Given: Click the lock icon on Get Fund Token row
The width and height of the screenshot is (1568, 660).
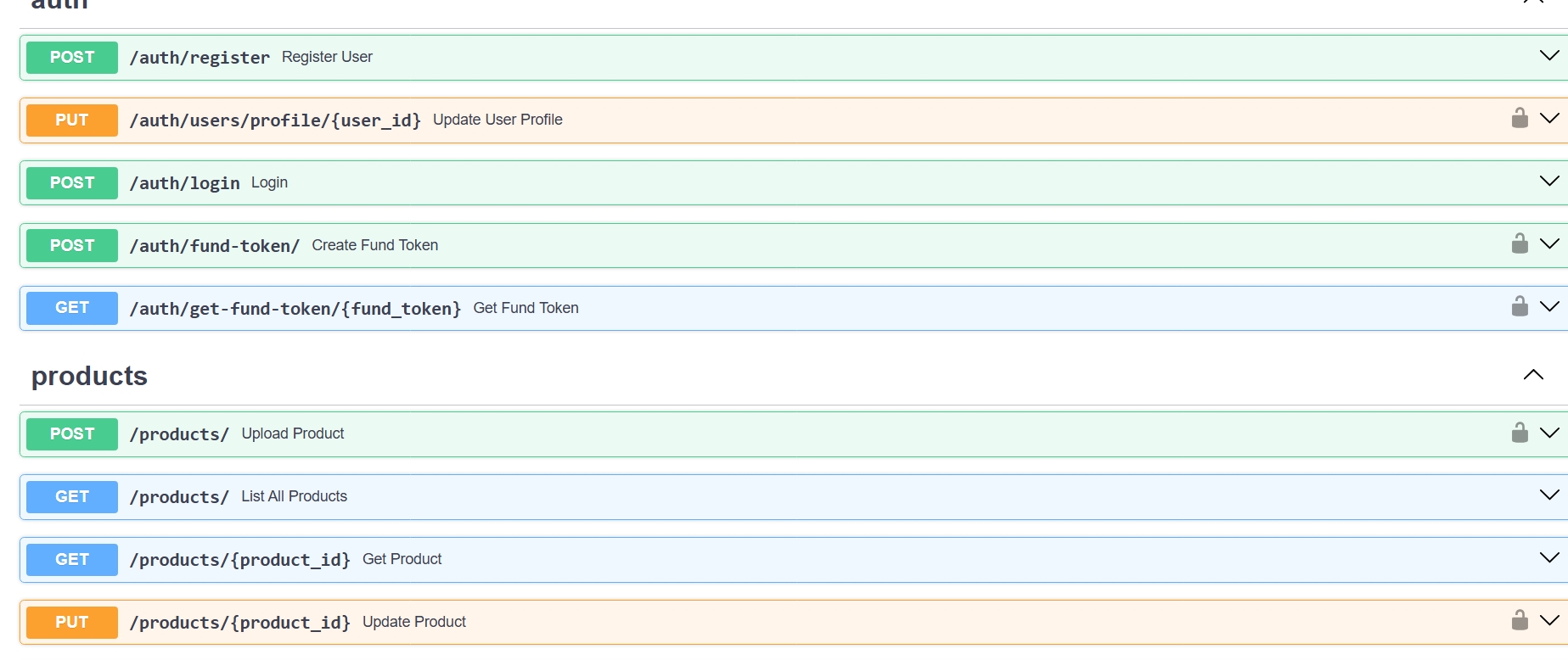Looking at the screenshot, I should (x=1520, y=306).
